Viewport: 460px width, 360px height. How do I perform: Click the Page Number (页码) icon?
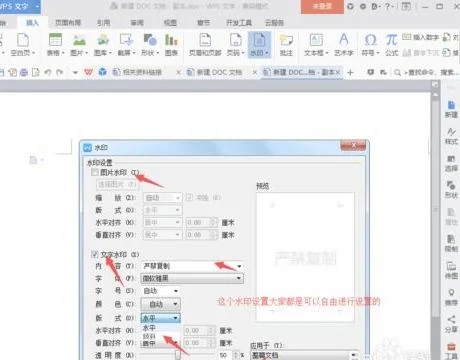tap(236, 45)
